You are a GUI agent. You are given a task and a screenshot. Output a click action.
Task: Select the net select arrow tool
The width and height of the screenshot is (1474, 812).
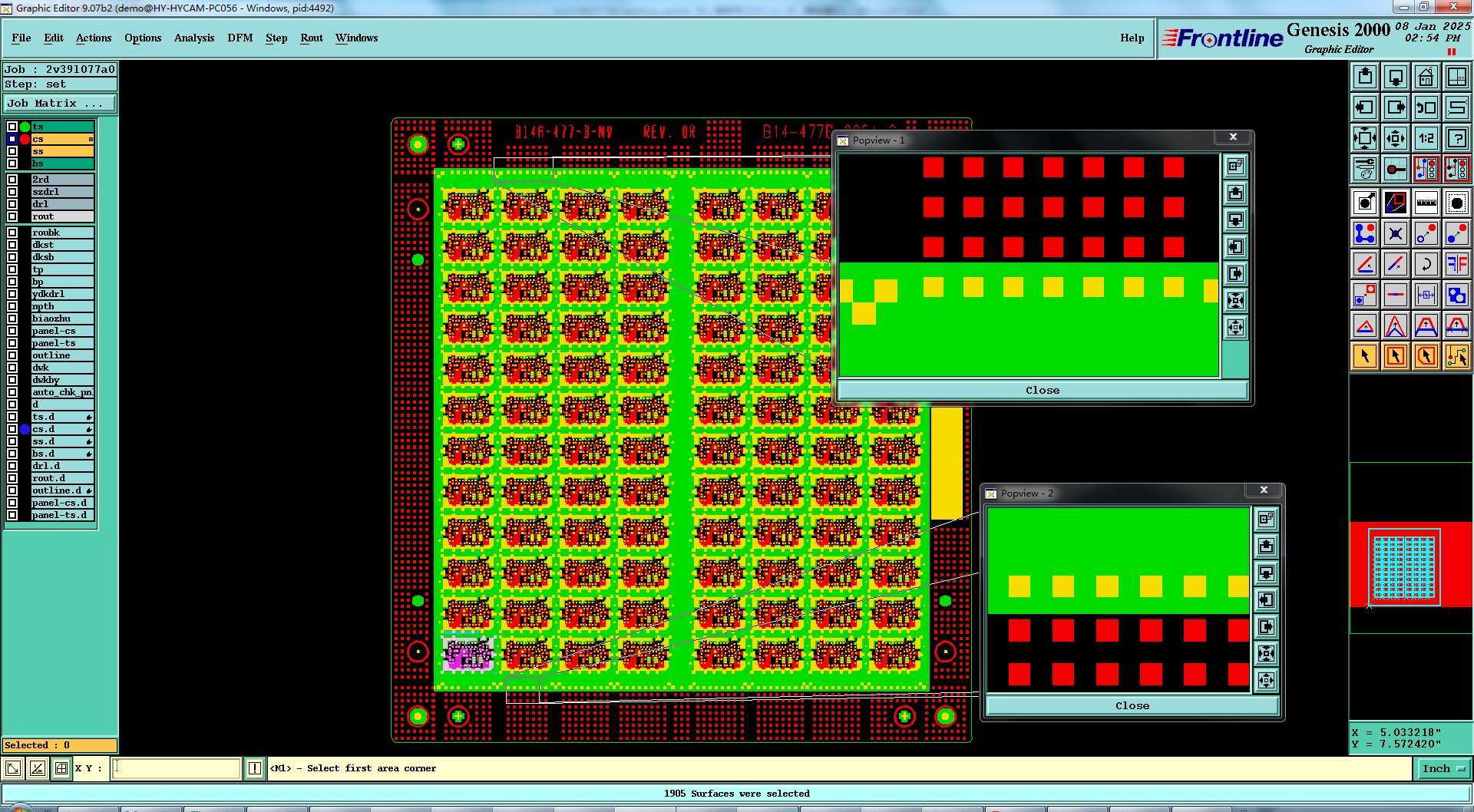(x=1457, y=356)
